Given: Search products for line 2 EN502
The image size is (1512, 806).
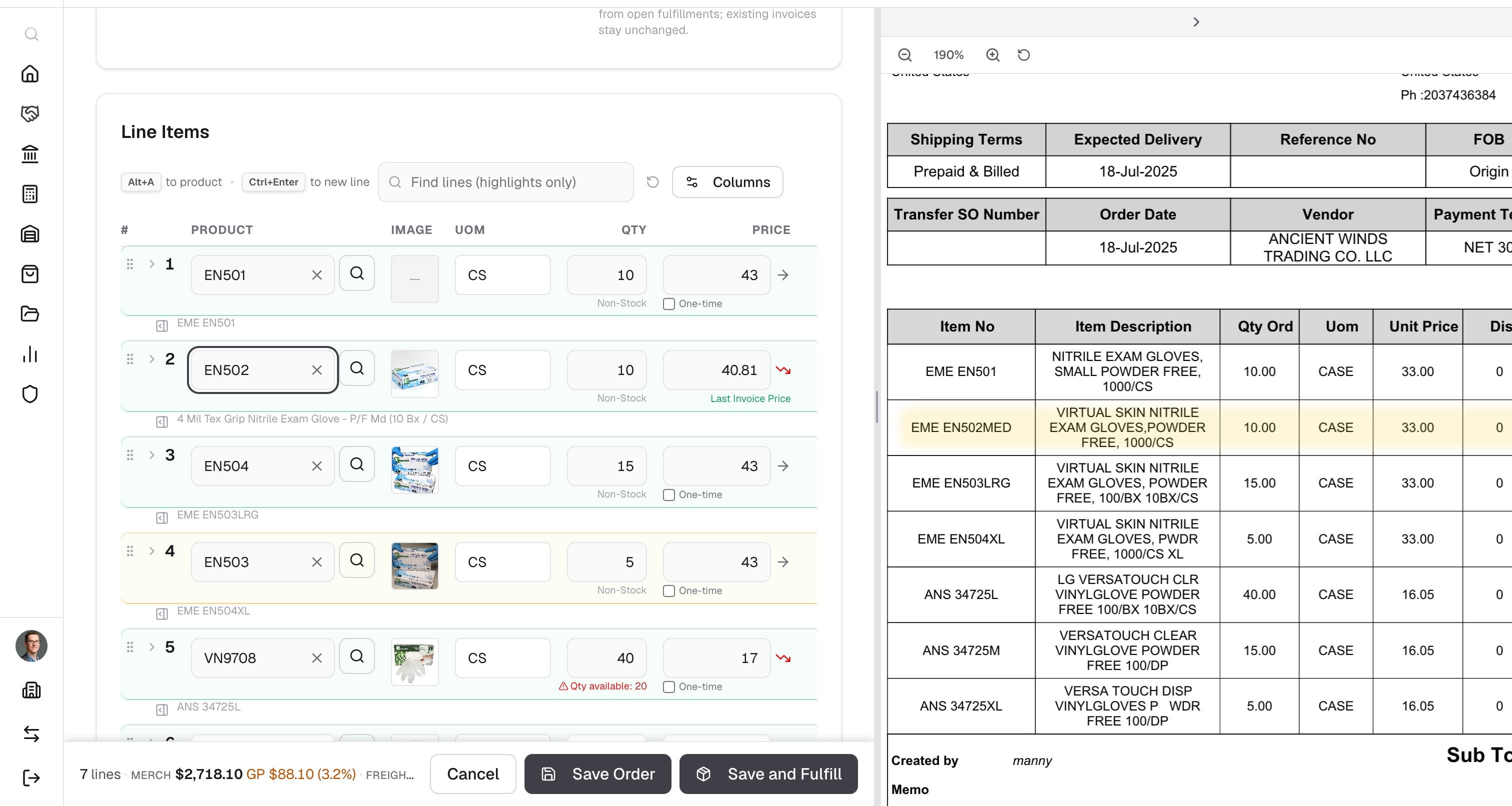Looking at the screenshot, I should 357,368.
